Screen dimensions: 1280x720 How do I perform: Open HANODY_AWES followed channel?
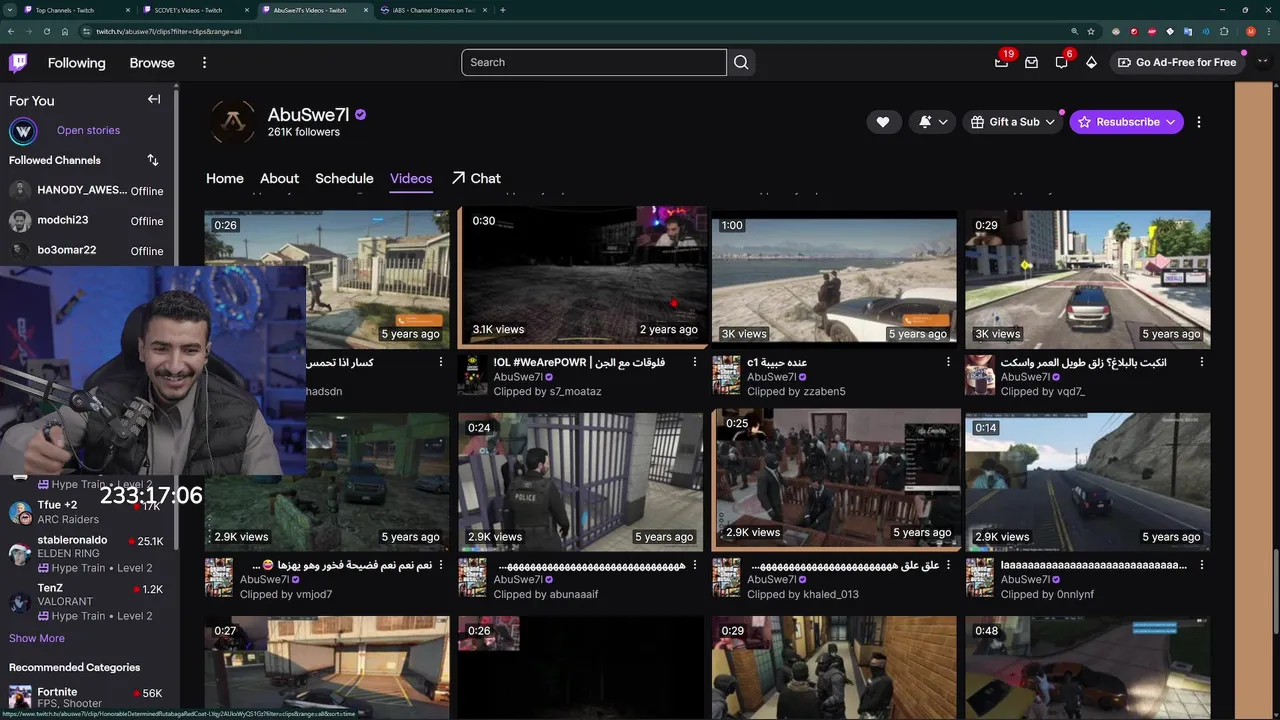click(90, 190)
